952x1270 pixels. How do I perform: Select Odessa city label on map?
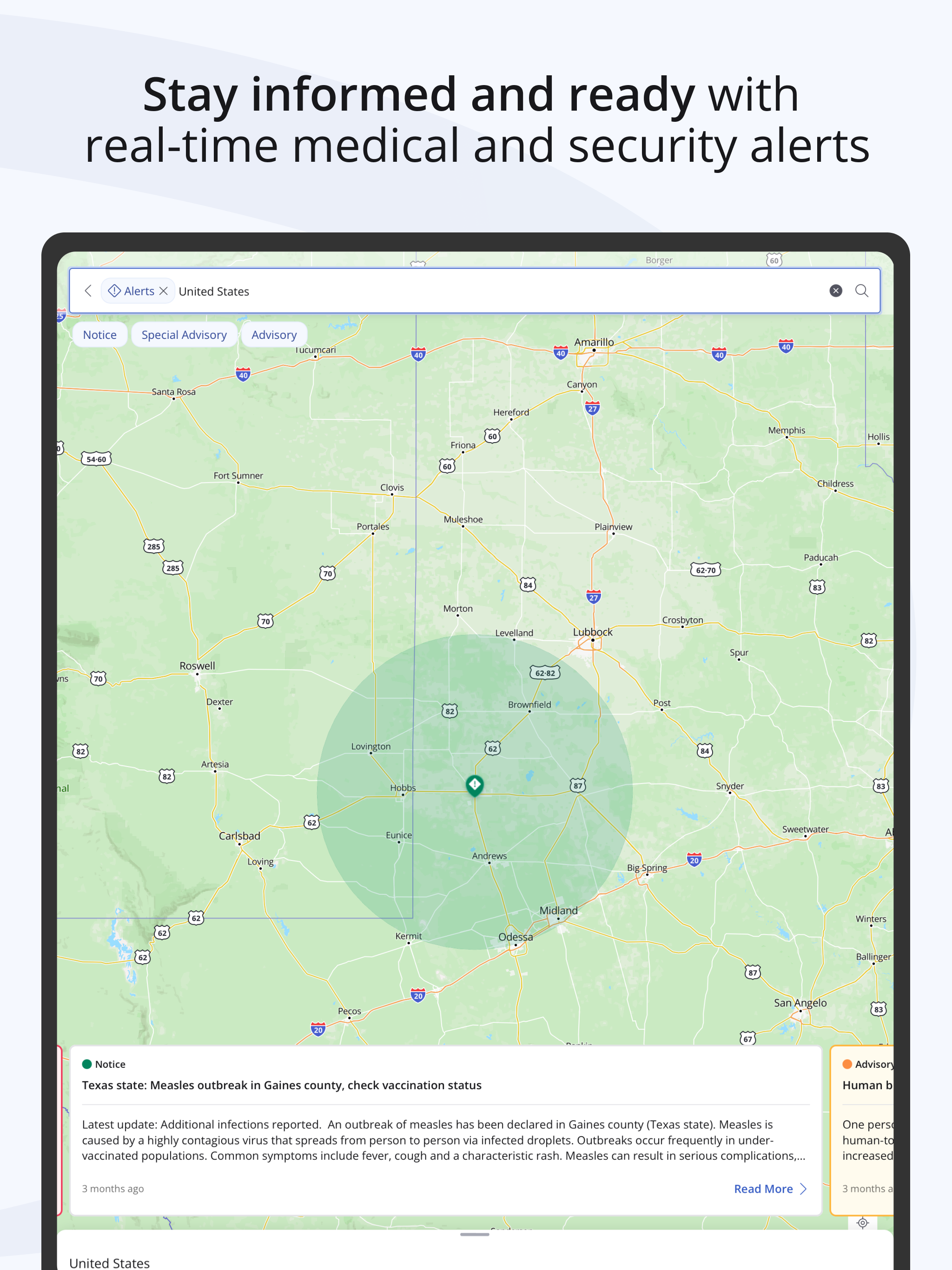pyautogui.click(x=516, y=936)
